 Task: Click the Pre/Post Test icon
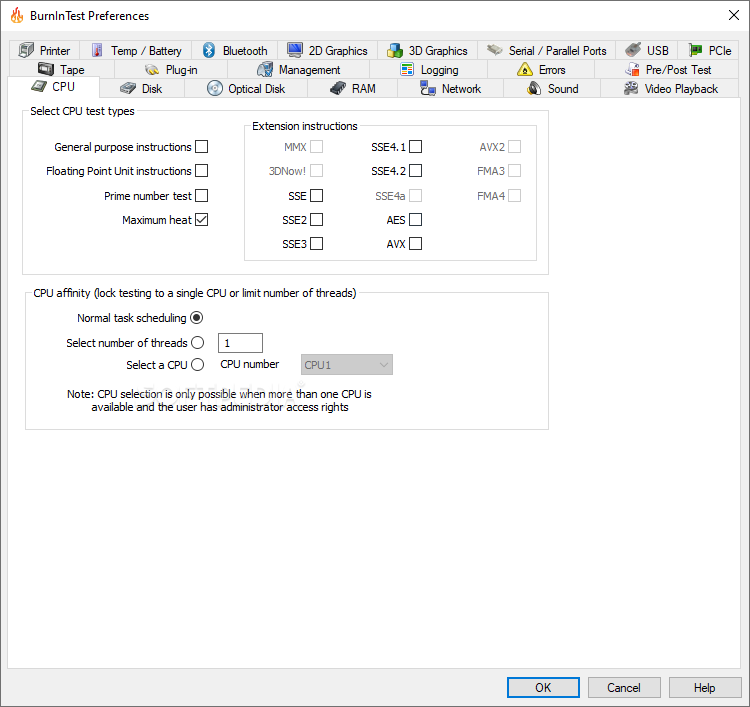coord(632,69)
